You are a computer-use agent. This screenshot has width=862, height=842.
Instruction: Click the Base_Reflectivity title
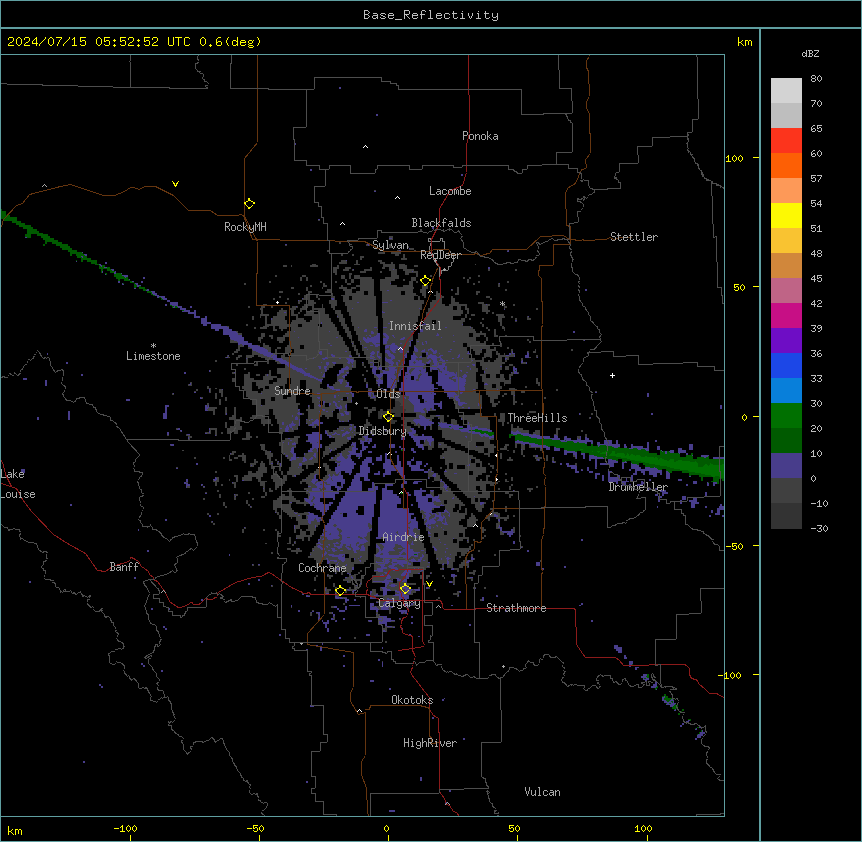pyautogui.click(x=431, y=15)
